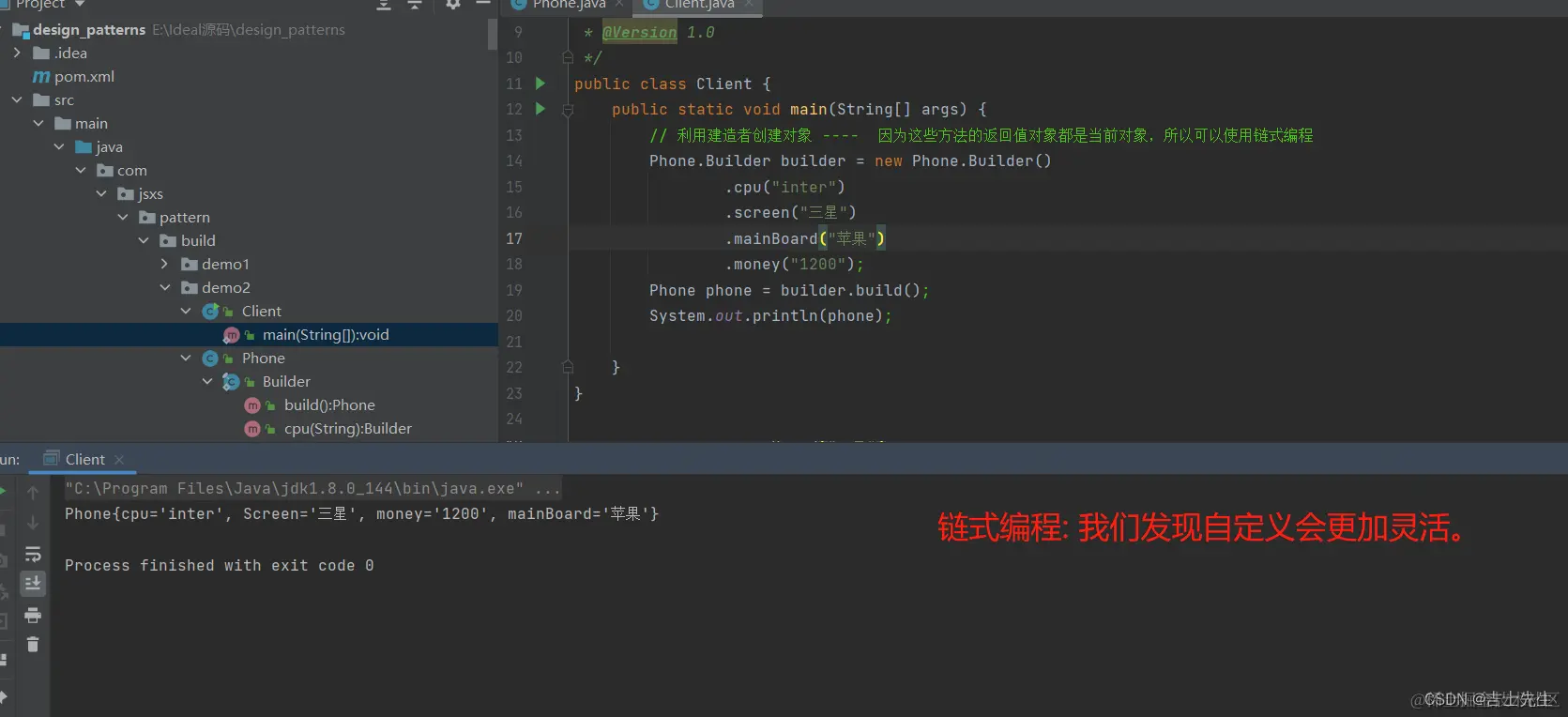
Task: Close the Client.java tab
Action: point(749,4)
